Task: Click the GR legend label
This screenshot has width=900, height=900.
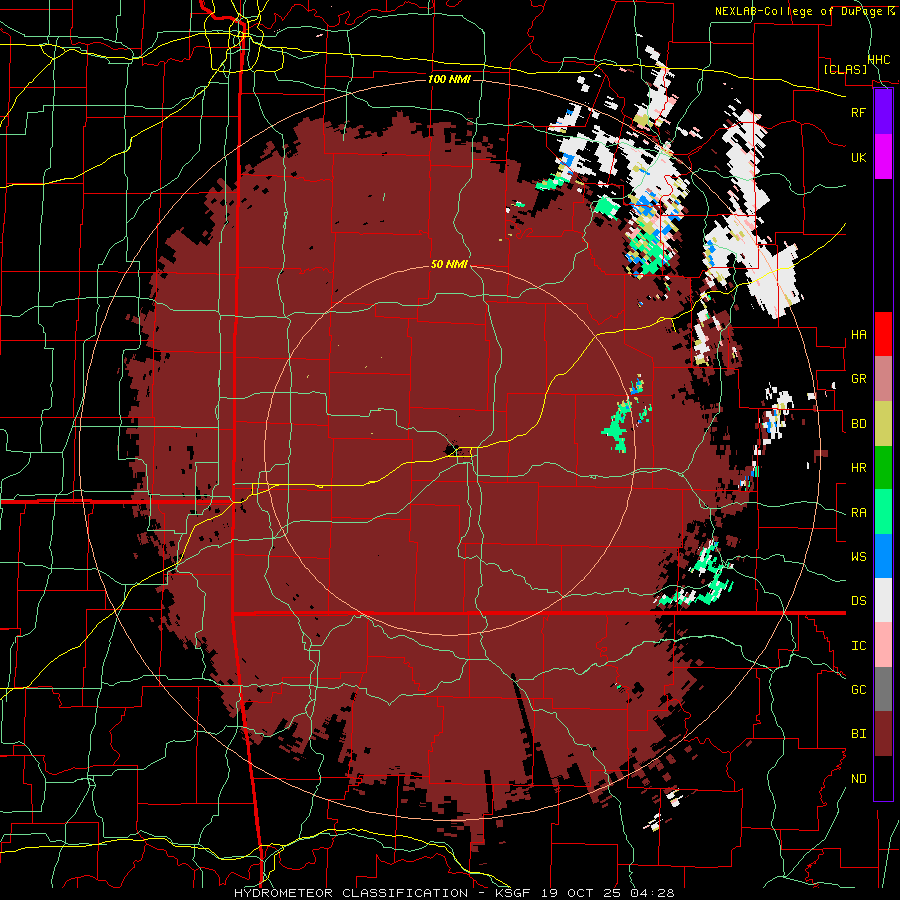Action: pyautogui.click(x=858, y=379)
